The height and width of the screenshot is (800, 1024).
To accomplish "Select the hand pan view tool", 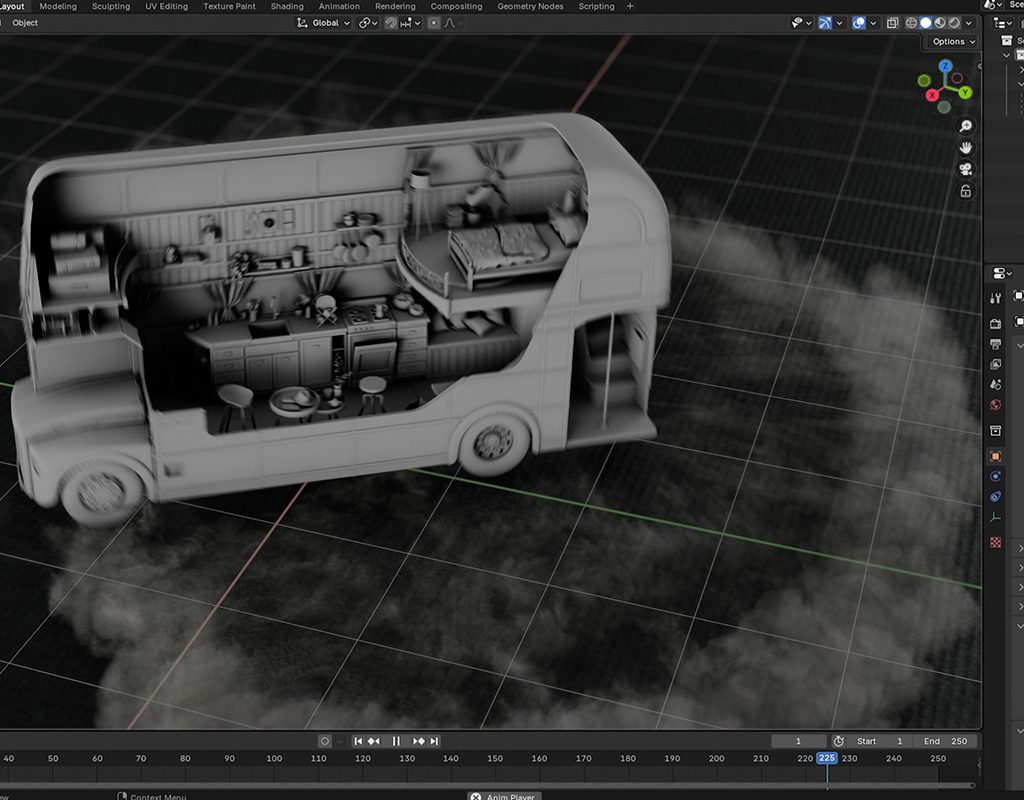I will coord(966,148).
